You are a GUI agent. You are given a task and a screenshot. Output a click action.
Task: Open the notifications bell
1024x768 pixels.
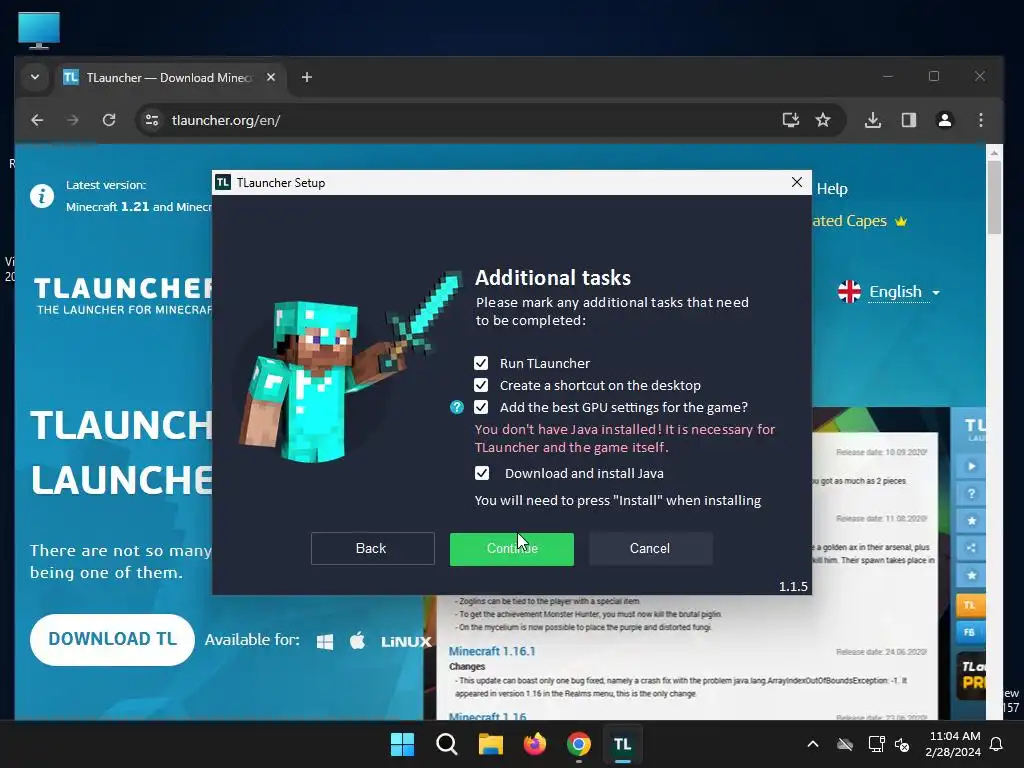(x=997, y=744)
